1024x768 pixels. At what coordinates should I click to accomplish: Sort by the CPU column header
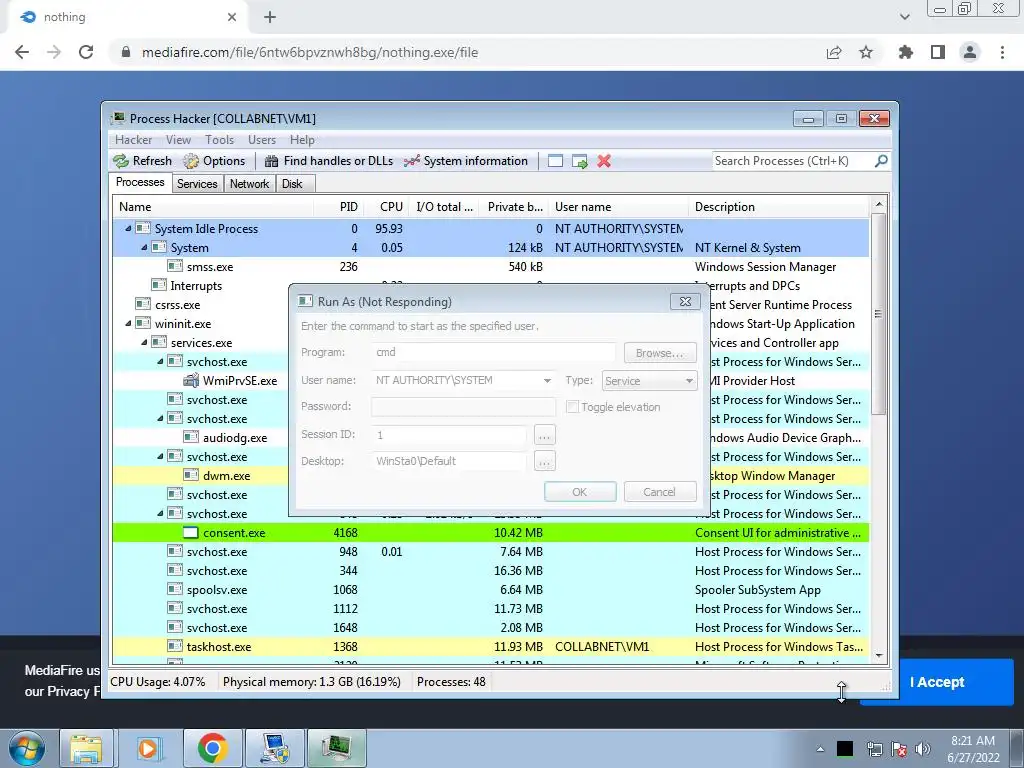tap(386, 207)
